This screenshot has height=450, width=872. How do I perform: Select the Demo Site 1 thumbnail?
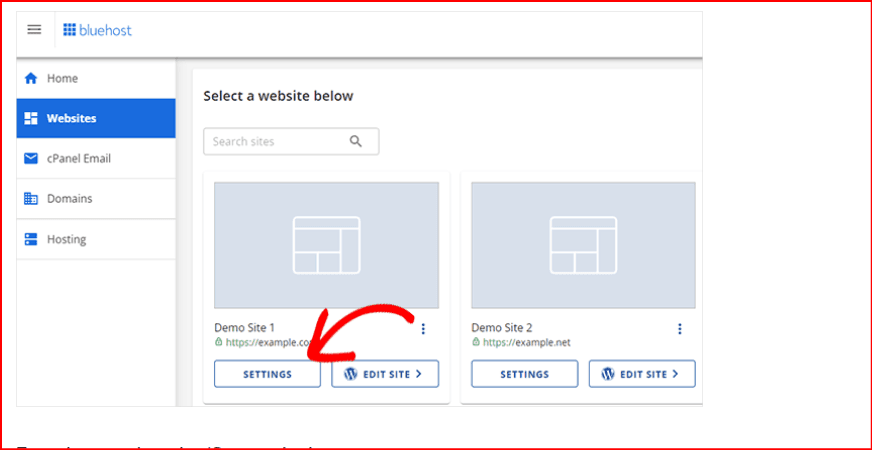point(326,245)
